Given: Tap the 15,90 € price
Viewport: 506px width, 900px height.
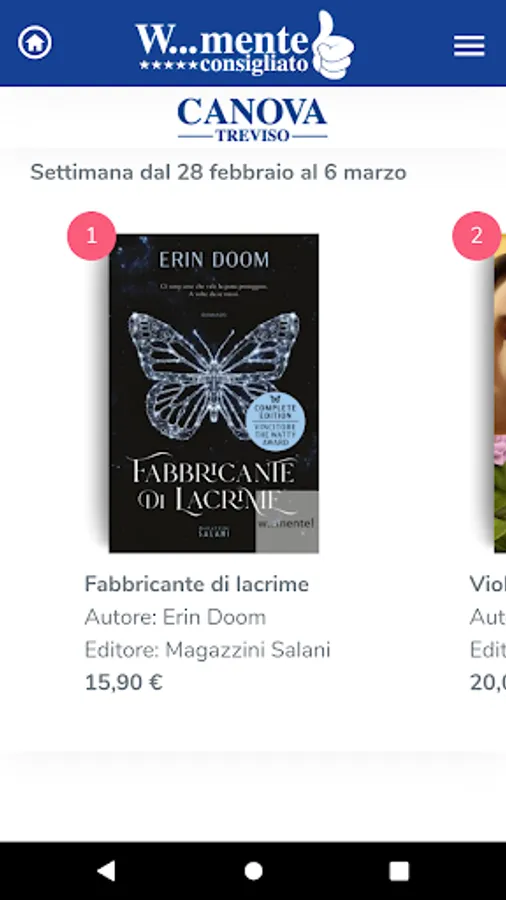Looking at the screenshot, I should tap(123, 683).
